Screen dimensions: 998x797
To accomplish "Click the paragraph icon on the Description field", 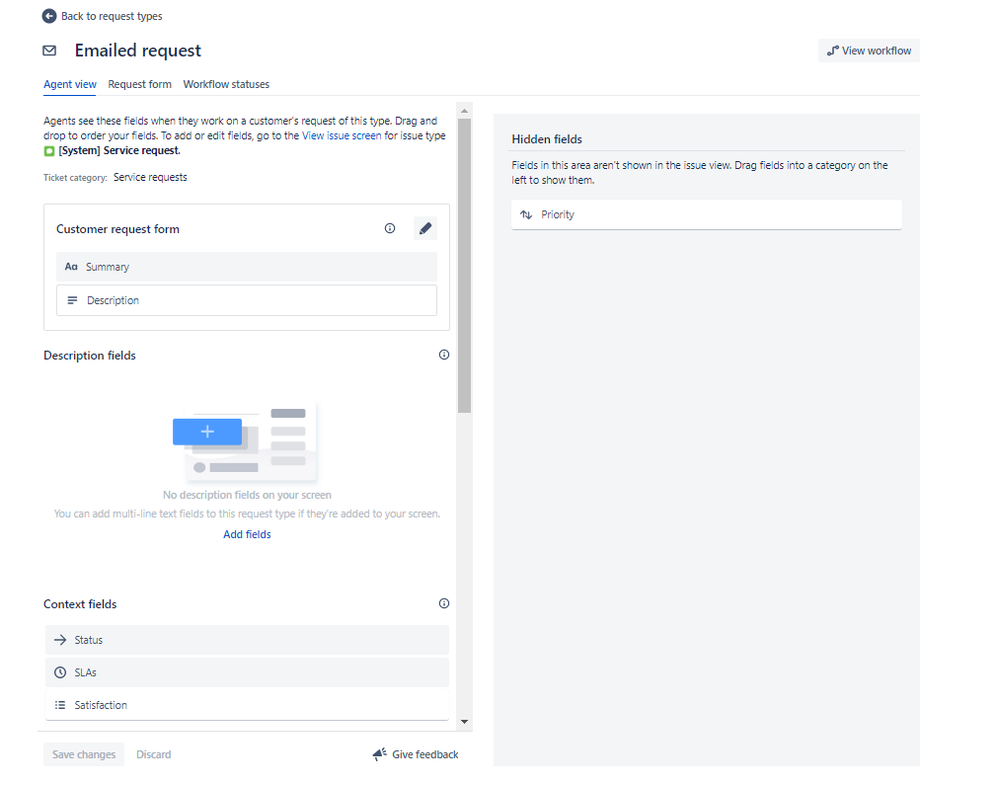I will (x=73, y=300).
